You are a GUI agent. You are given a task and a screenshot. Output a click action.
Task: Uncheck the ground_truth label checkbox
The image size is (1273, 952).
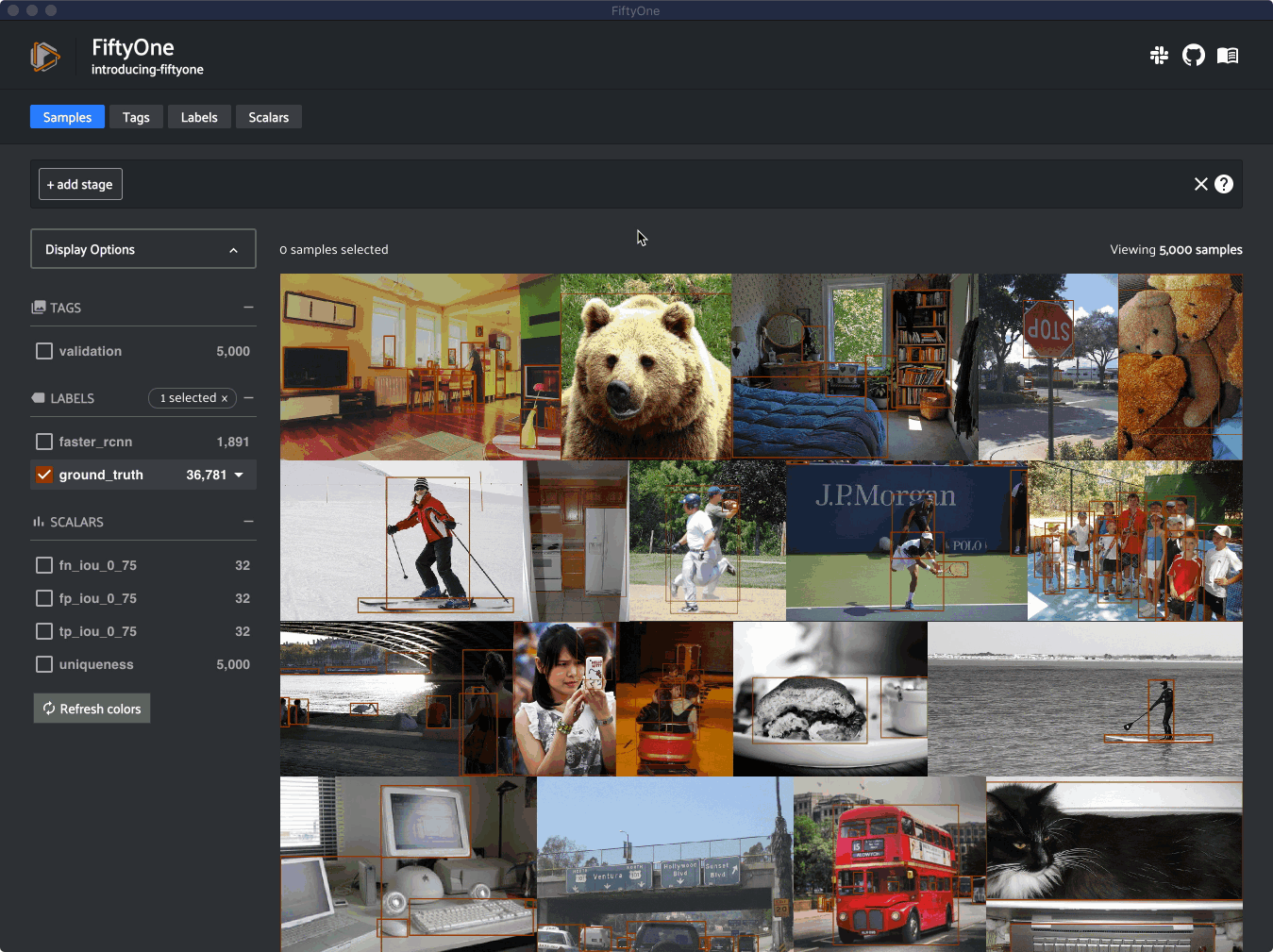coord(44,475)
